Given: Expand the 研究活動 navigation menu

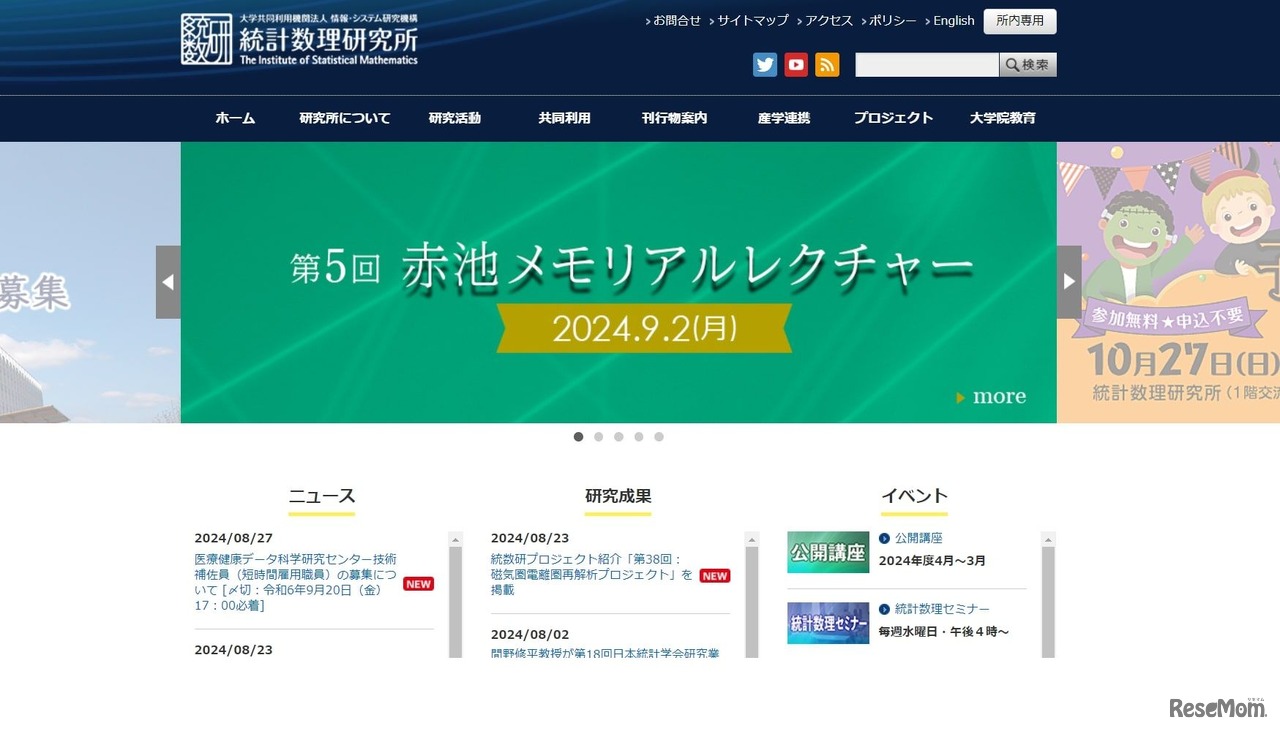Looking at the screenshot, I should click(x=455, y=118).
